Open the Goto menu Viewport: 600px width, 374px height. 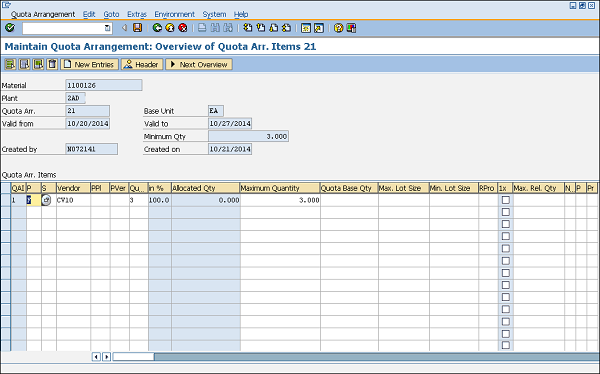tap(111, 14)
